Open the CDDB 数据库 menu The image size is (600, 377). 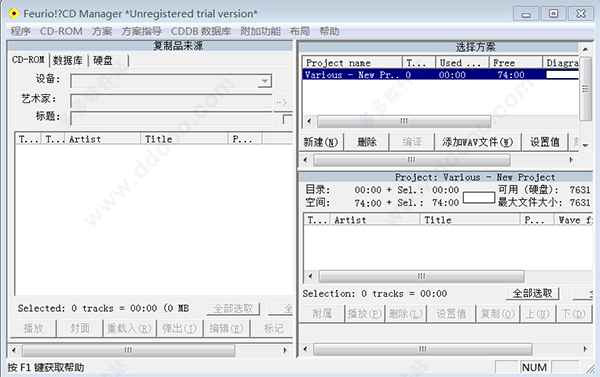coord(201,31)
